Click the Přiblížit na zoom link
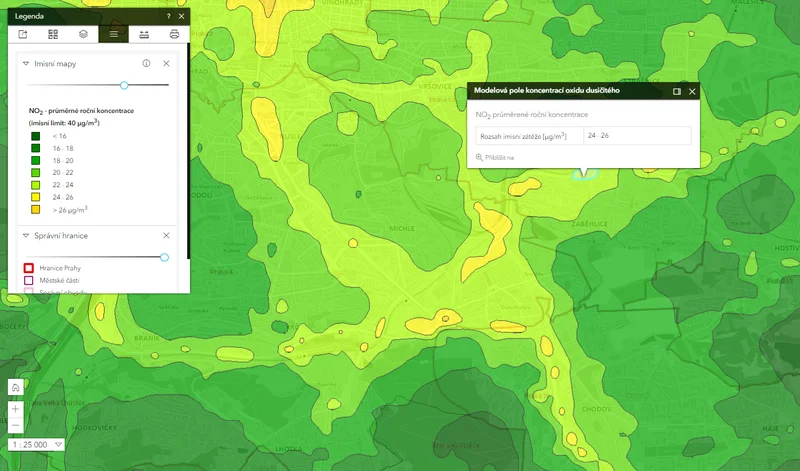Viewport: 800px width, 471px height. pyautogui.click(x=495, y=157)
